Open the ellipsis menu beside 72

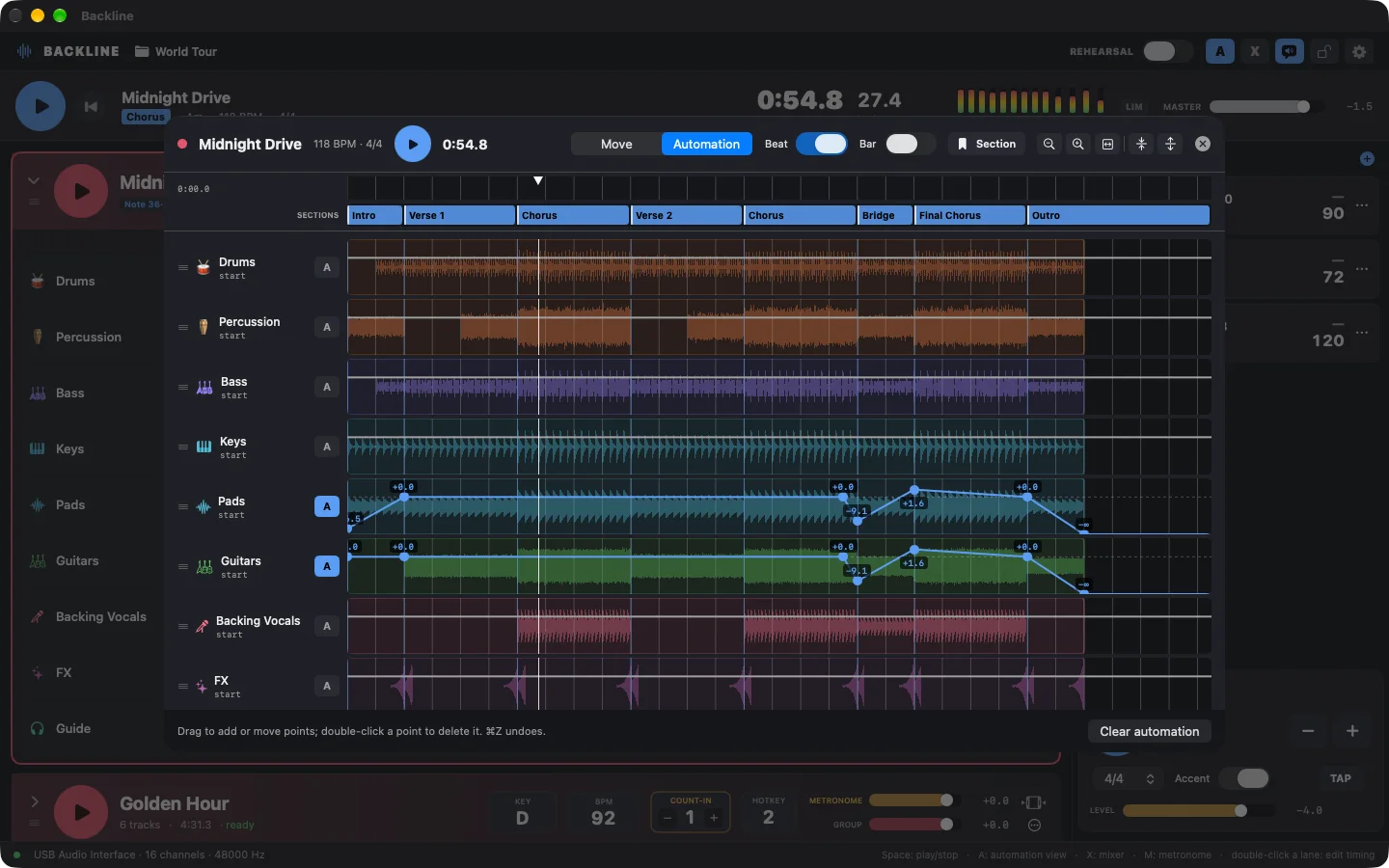(x=1362, y=269)
